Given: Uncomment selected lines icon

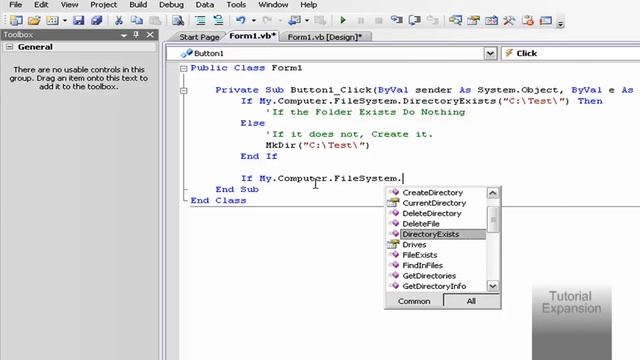Looking at the screenshot, I should pyautogui.click(x=218, y=20).
